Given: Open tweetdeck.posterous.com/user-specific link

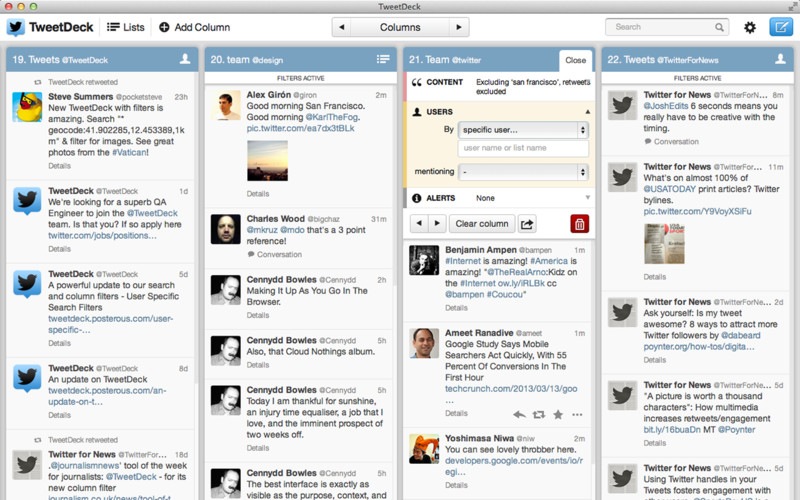Looking at the screenshot, I should tap(111, 324).
